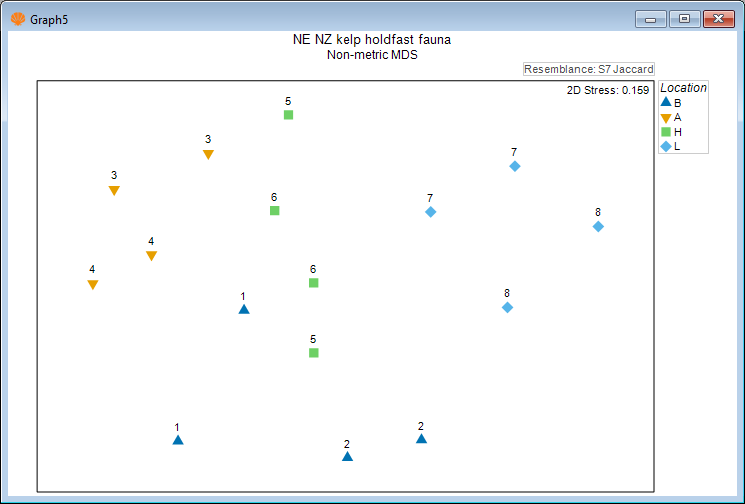Click the Location legend heading
Viewport: 745px width, 504px height.
pos(683,88)
